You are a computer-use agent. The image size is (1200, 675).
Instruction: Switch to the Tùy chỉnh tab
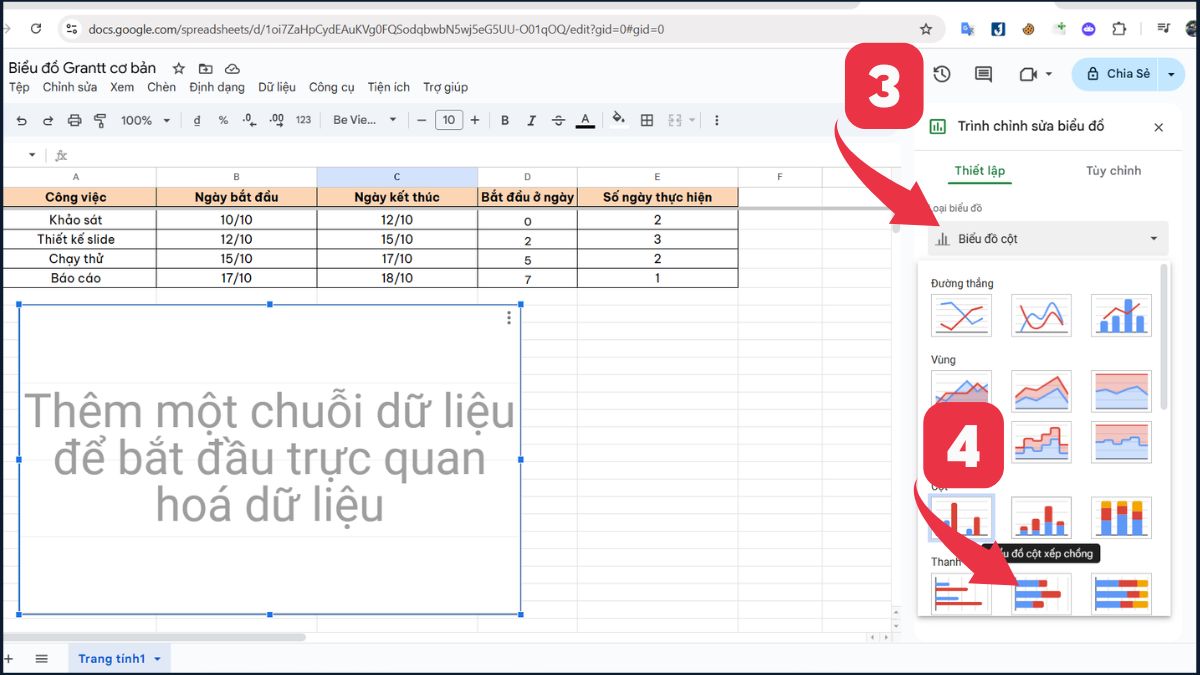point(1112,170)
